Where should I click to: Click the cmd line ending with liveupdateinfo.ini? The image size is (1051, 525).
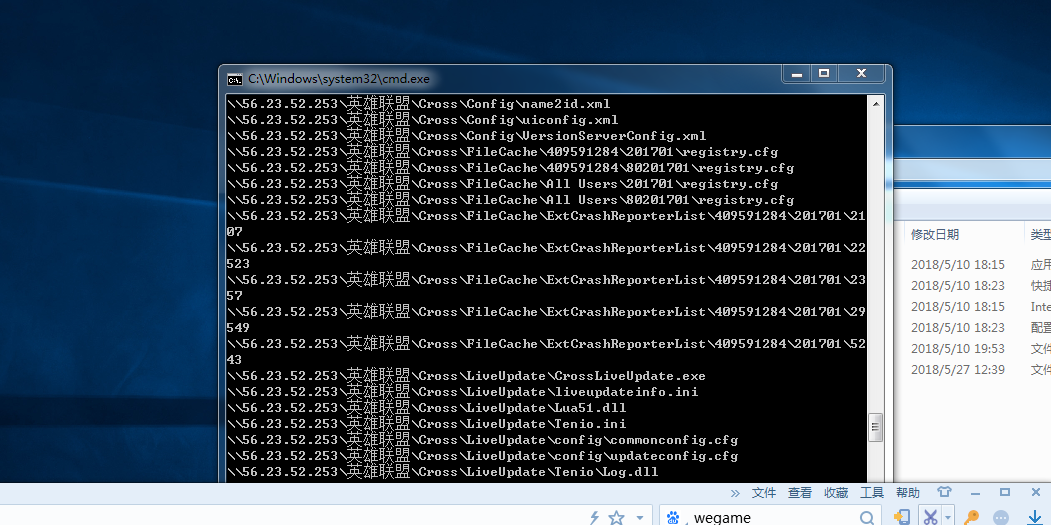click(x=463, y=392)
